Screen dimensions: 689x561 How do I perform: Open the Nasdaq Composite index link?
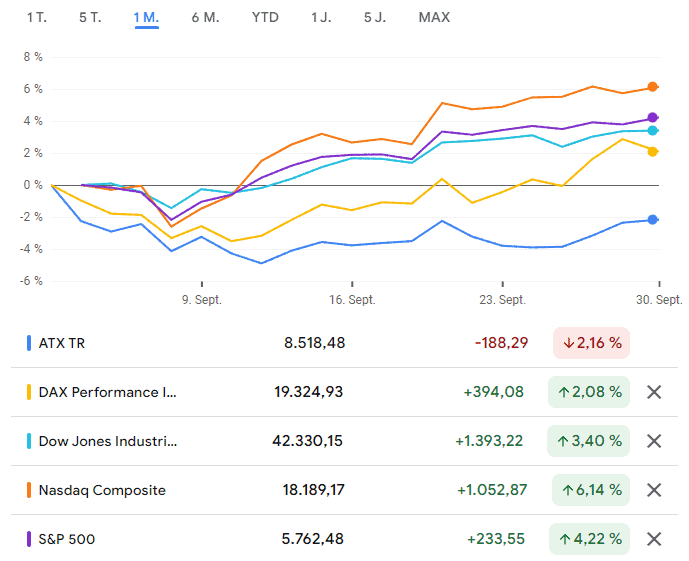(102, 490)
